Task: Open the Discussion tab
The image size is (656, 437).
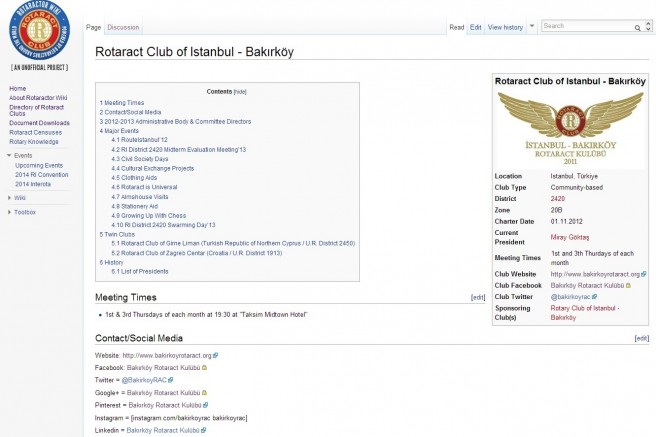Action: tap(123, 27)
